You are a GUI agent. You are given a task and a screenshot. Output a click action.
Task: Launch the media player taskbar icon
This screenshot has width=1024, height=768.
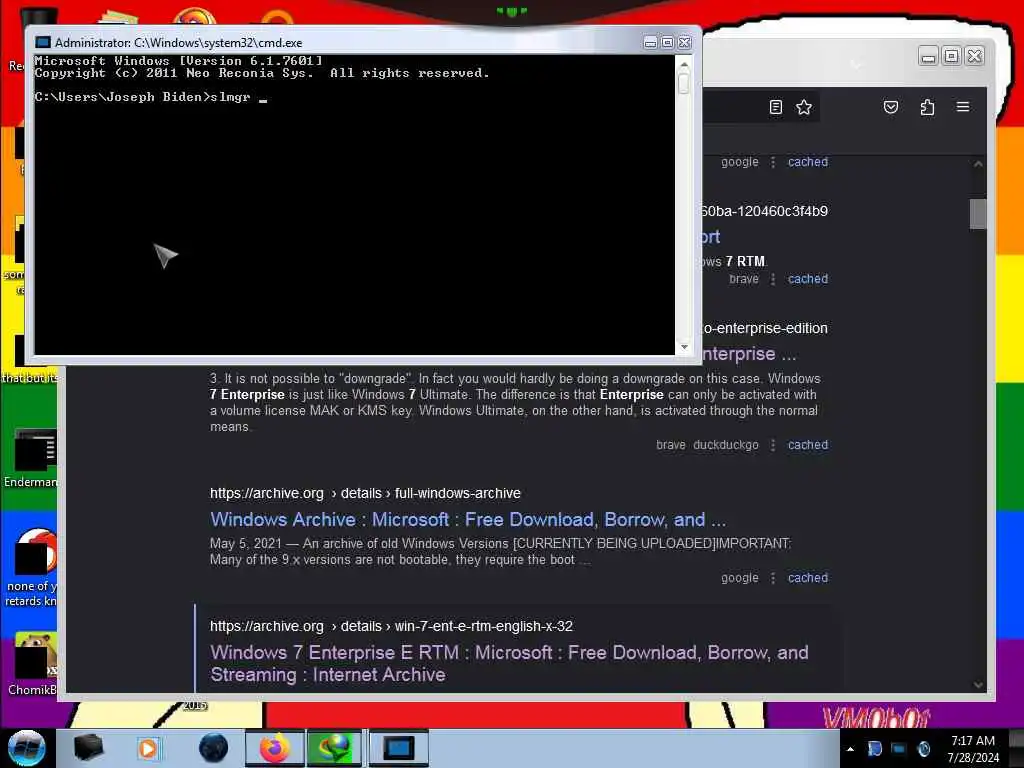pos(148,748)
